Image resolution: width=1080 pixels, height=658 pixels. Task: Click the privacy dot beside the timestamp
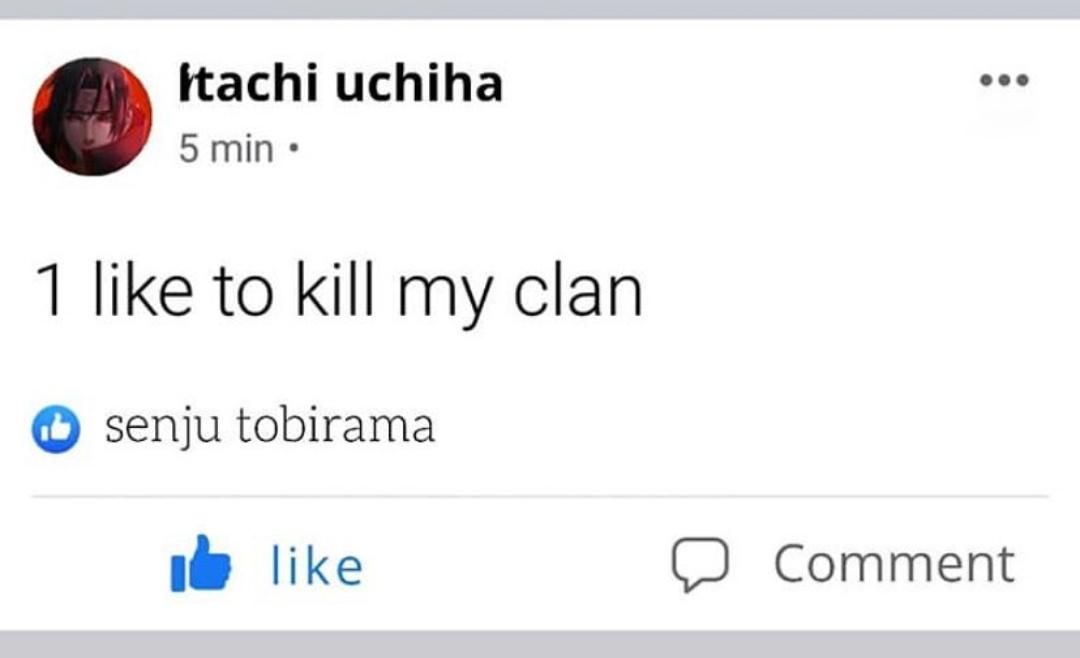(x=291, y=151)
